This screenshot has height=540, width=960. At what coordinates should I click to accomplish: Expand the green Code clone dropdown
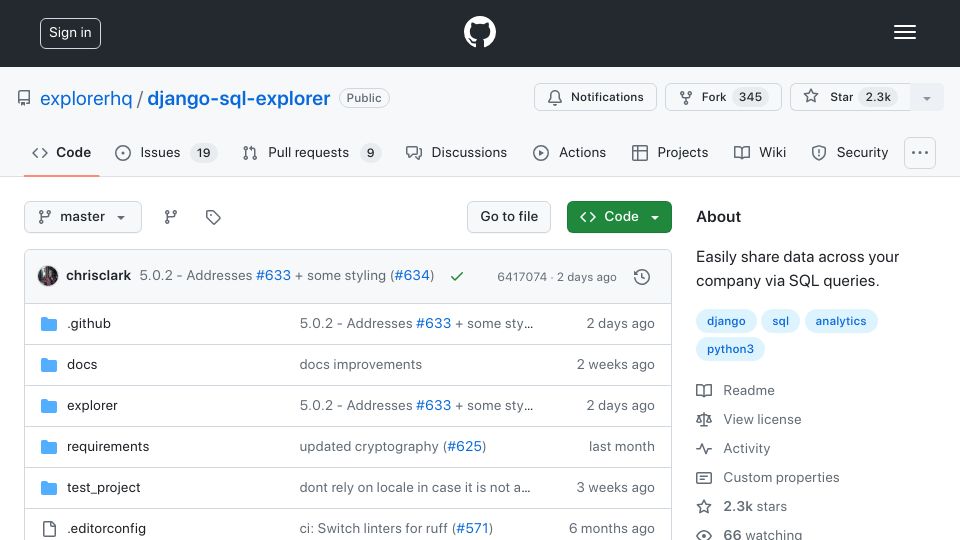click(619, 217)
